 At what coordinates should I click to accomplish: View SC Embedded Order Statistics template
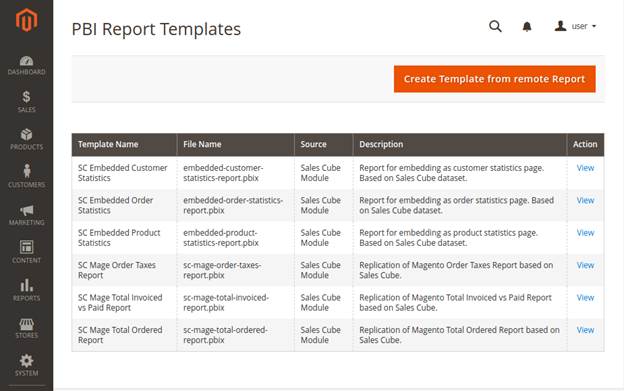[585, 200]
